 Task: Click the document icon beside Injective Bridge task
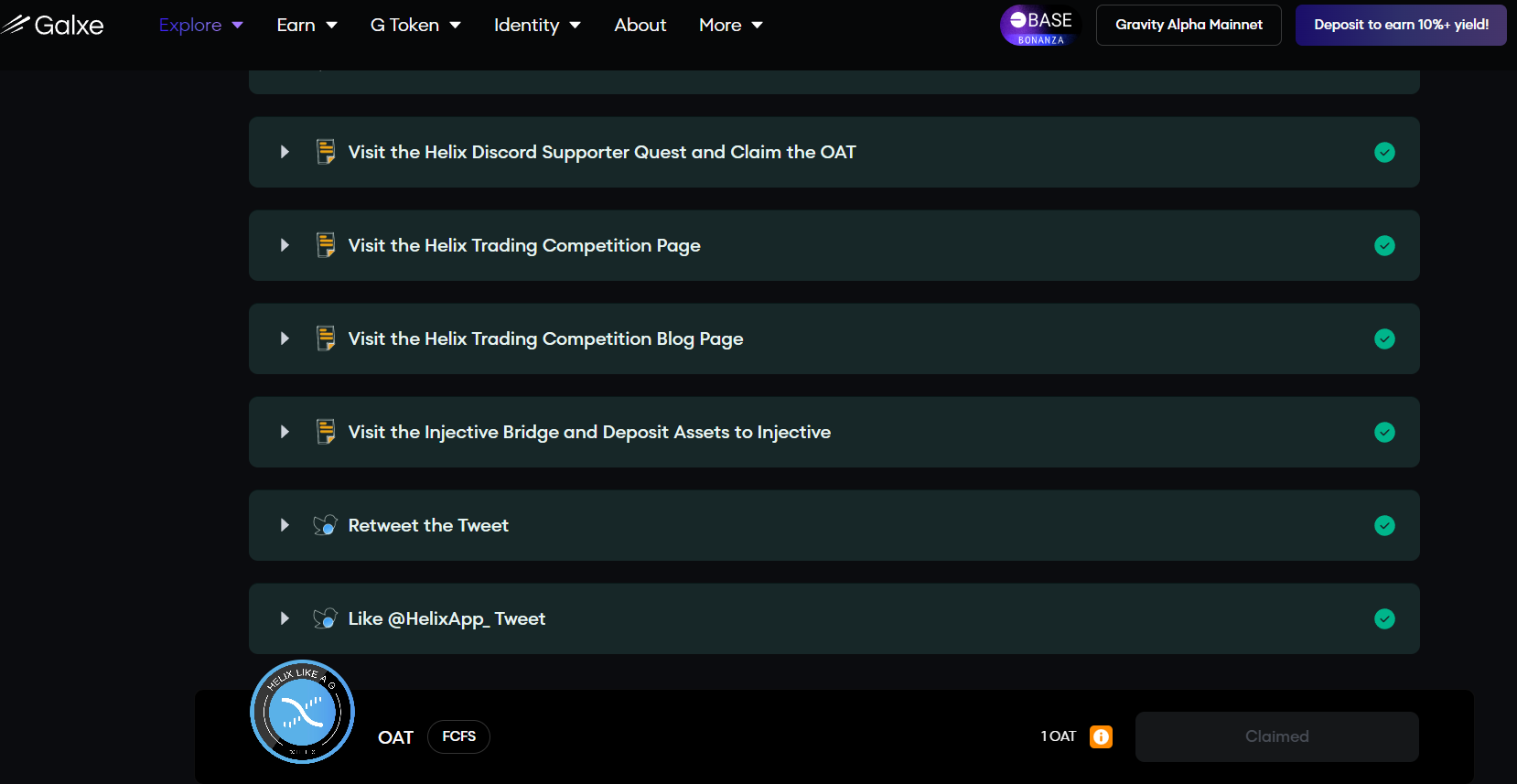tap(326, 432)
